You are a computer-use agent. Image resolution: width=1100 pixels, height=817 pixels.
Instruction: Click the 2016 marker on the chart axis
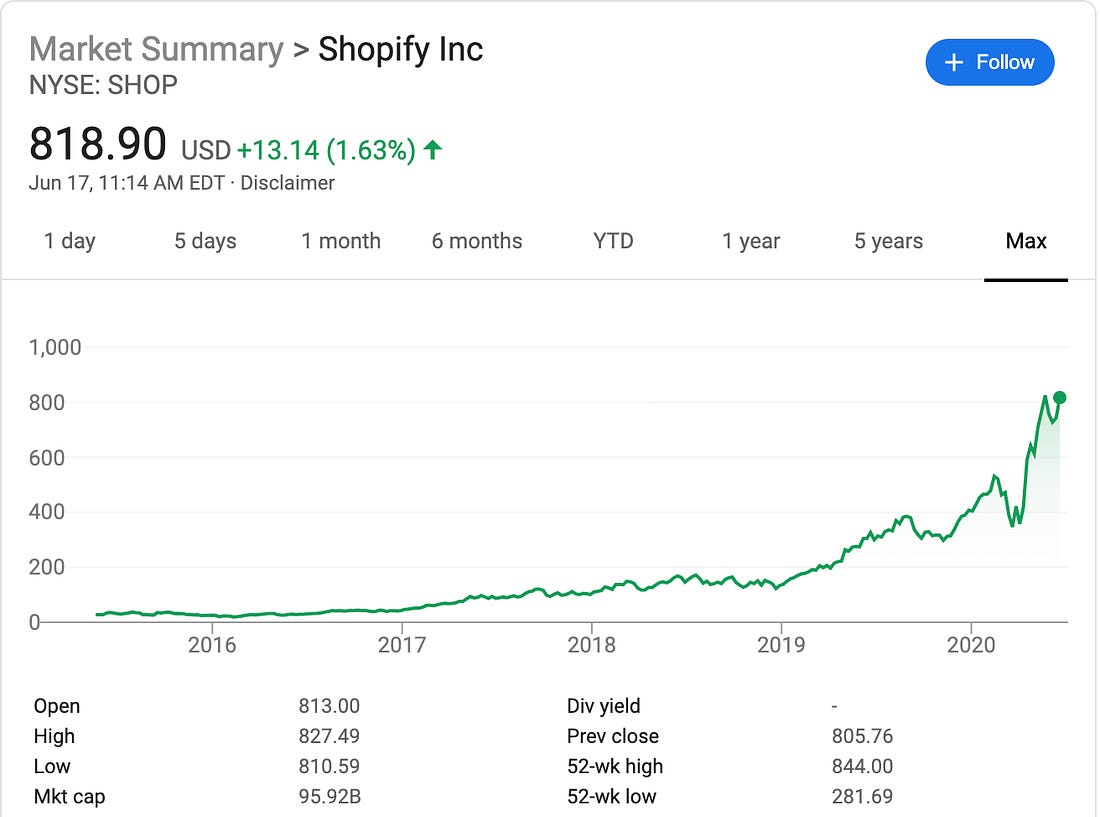tap(212, 644)
